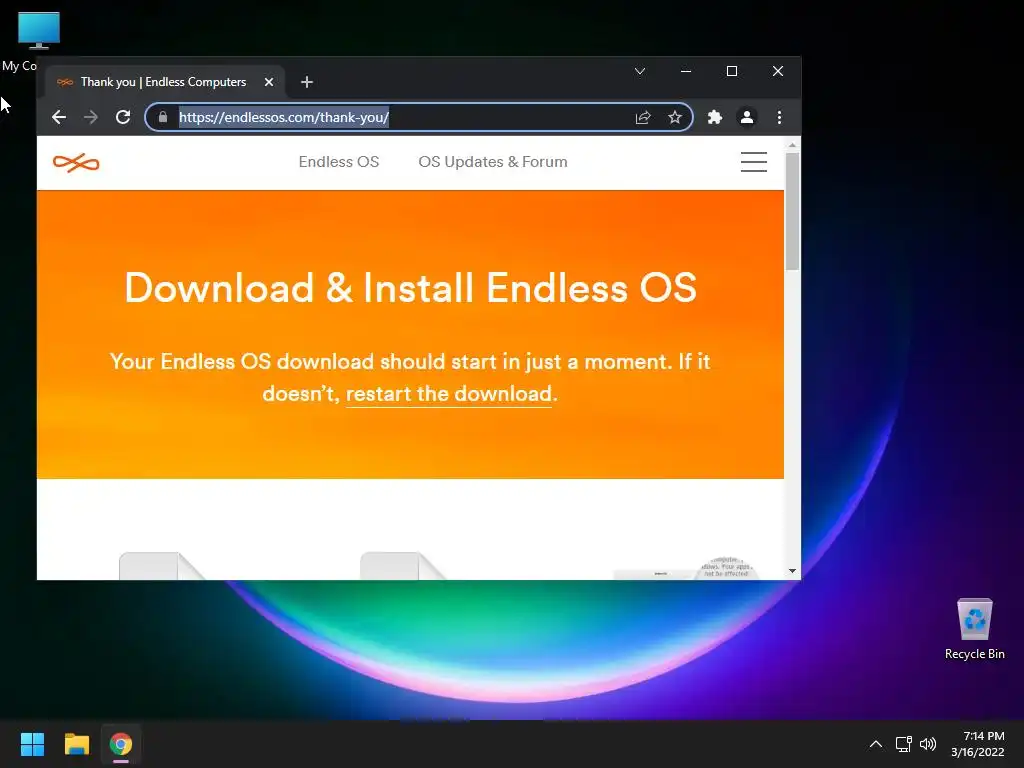
Task: Open a new browser tab
Action: [x=307, y=82]
